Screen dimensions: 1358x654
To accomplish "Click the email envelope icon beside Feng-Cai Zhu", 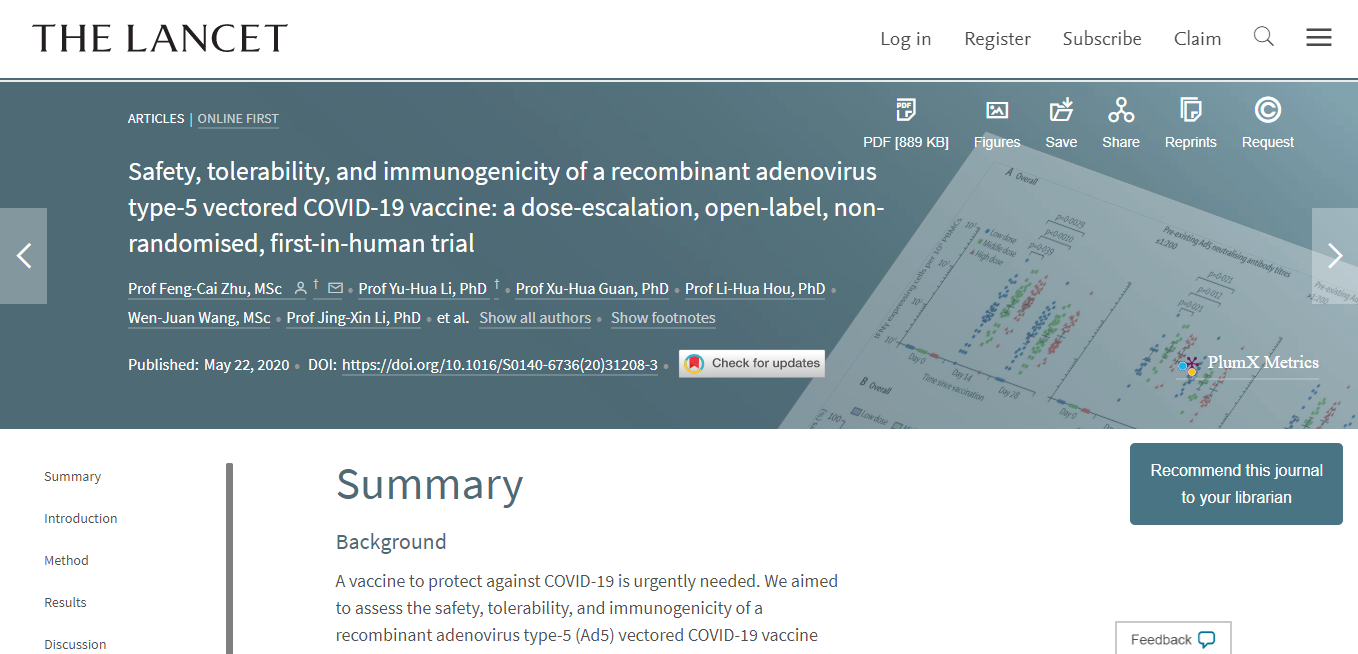I will [x=335, y=289].
